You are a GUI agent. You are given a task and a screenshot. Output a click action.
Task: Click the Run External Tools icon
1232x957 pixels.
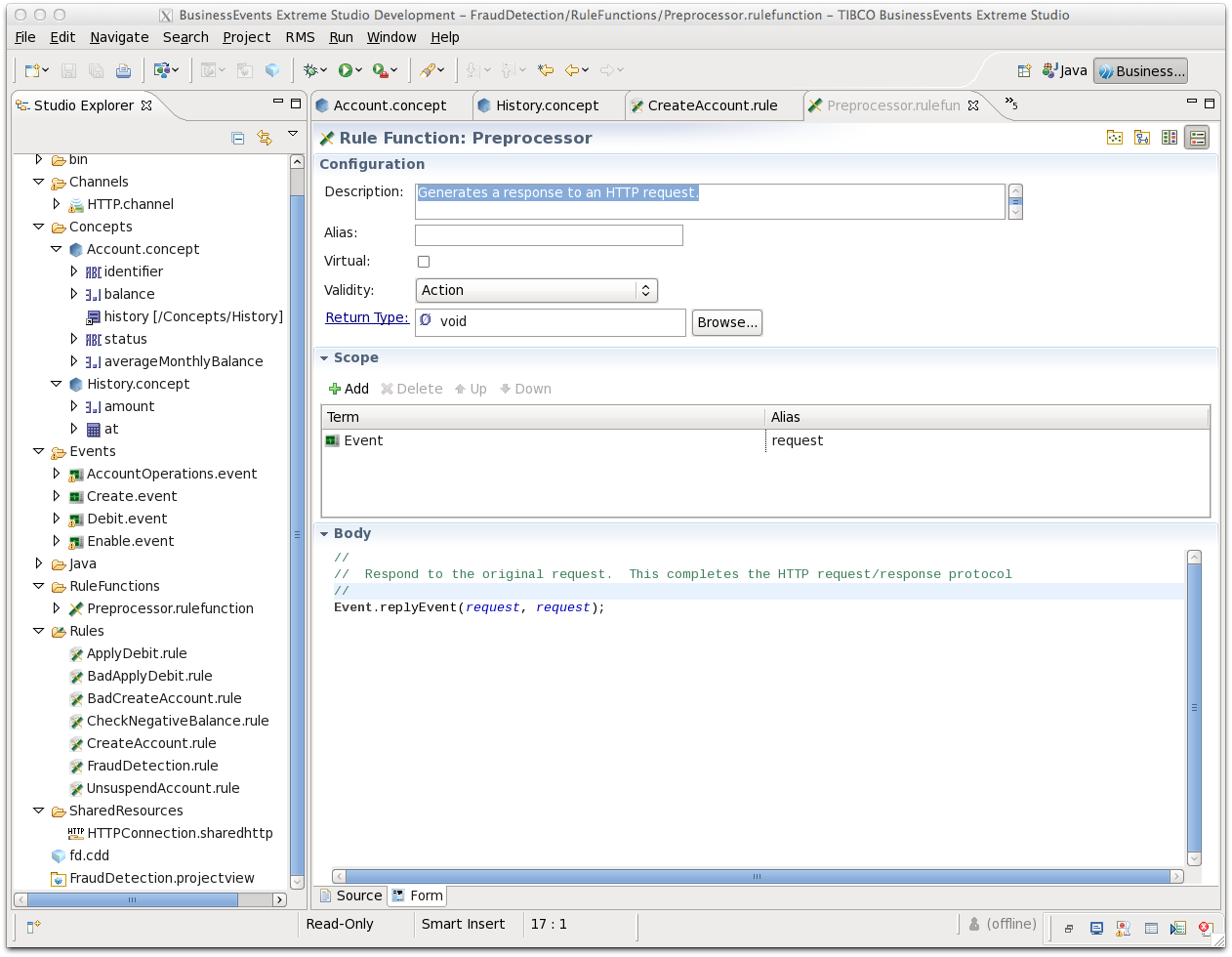point(380,70)
